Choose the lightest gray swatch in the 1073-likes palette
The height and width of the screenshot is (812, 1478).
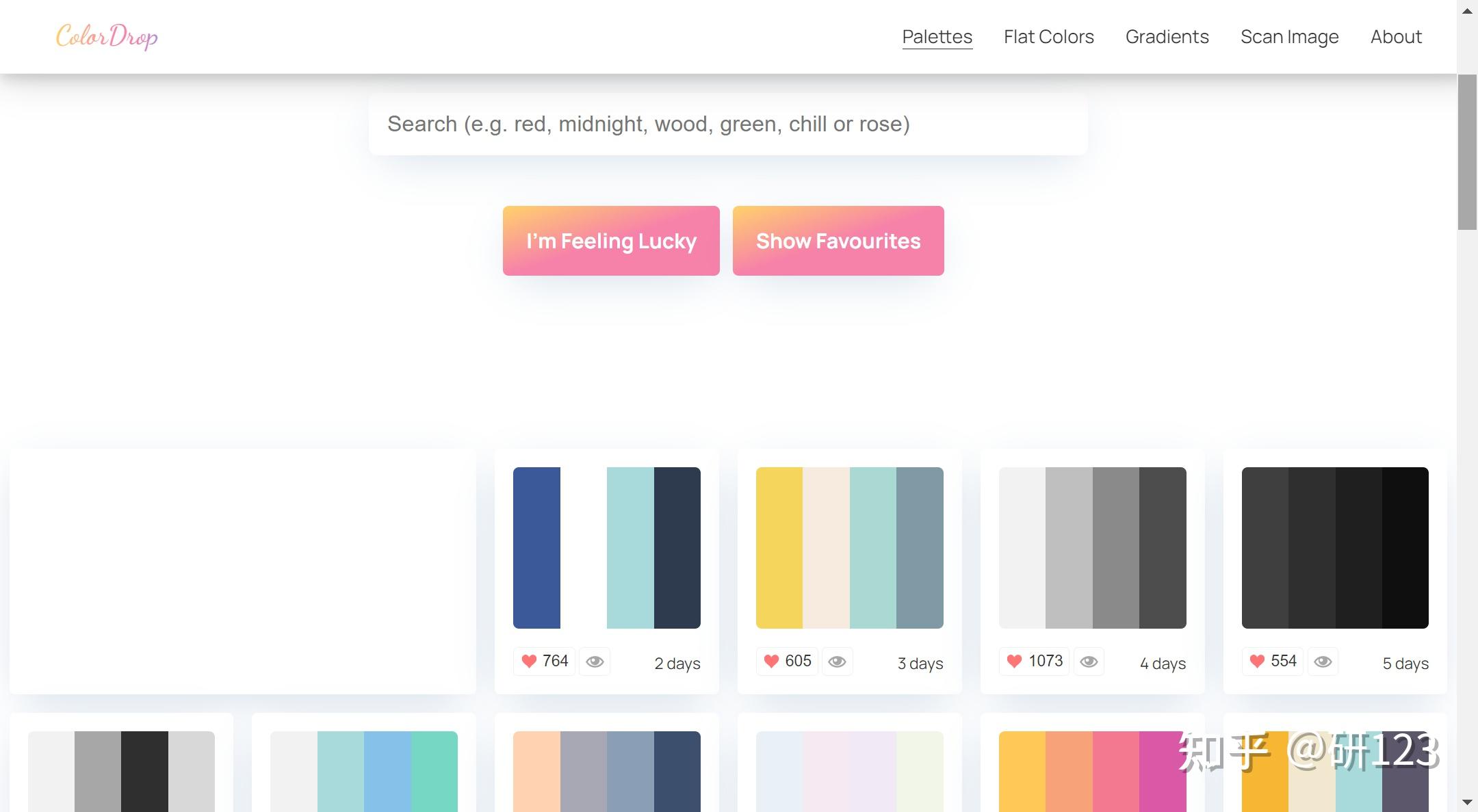(1022, 548)
